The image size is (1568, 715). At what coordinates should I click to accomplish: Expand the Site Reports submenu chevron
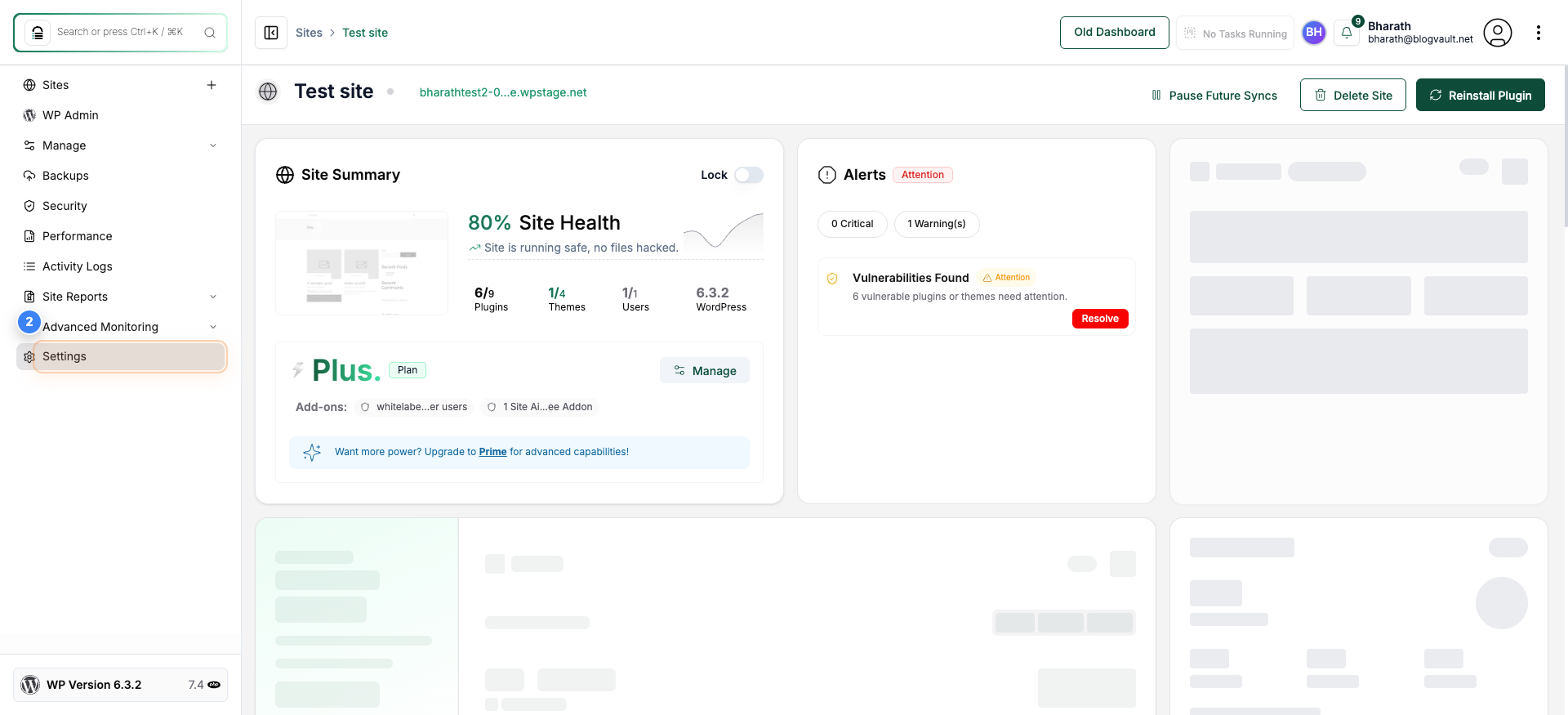[x=213, y=297]
